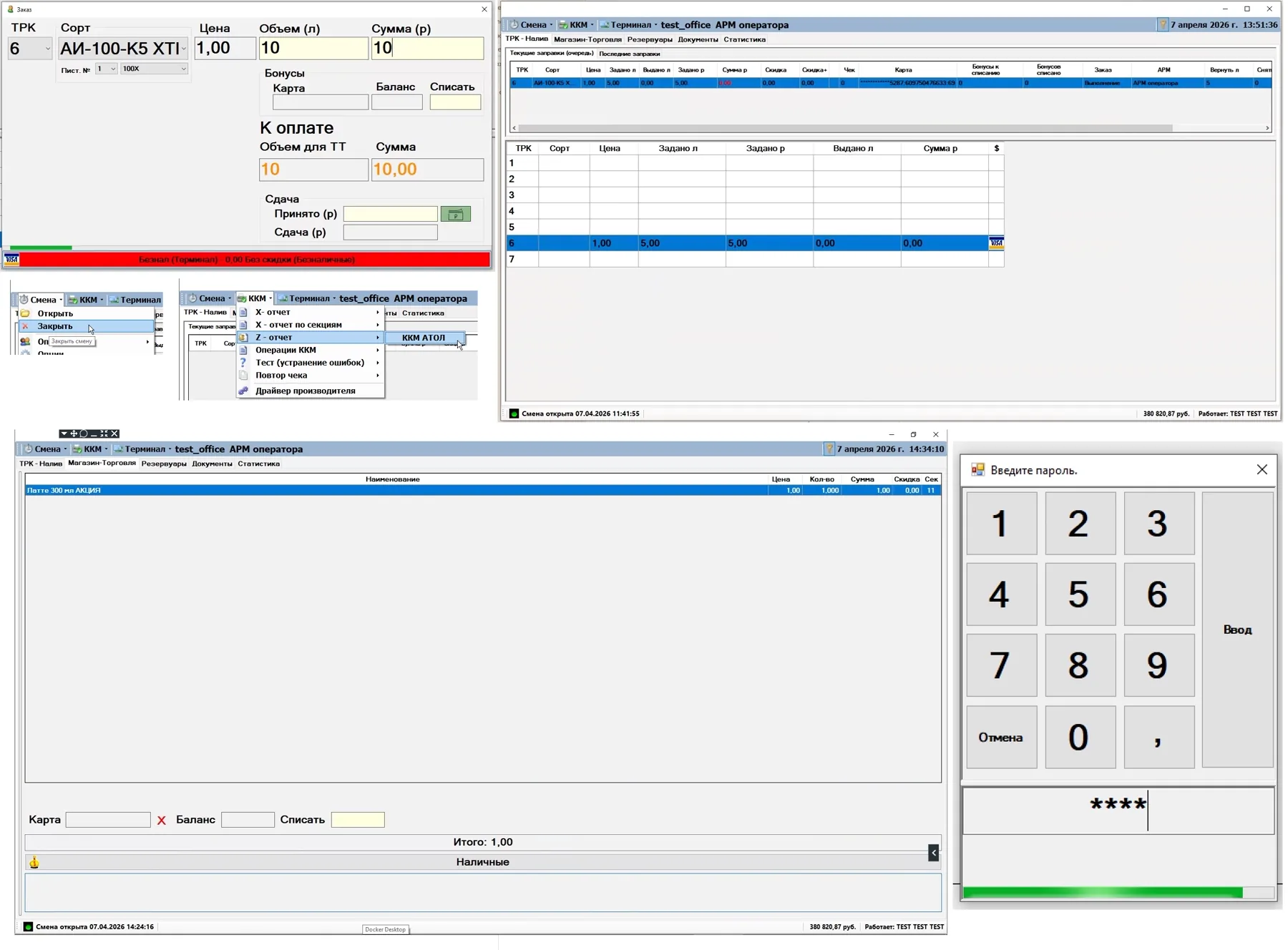Screen dimensions: 1288x950
Task: Click the collapse arrow icon beside Итого bar
Action: point(933,853)
